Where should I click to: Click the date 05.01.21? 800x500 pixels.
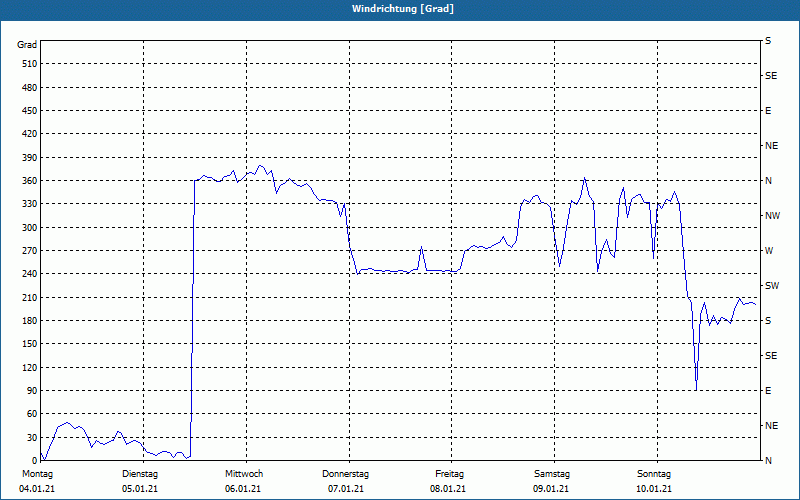[x=140, y=489]
